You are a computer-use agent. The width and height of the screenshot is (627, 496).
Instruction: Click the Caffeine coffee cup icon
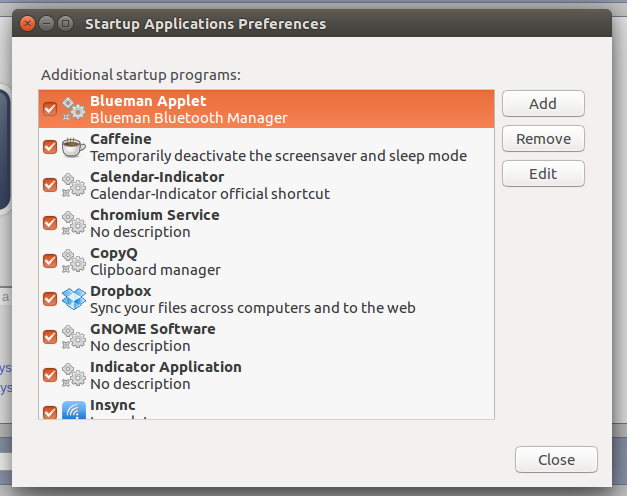[x=74, y=147]
